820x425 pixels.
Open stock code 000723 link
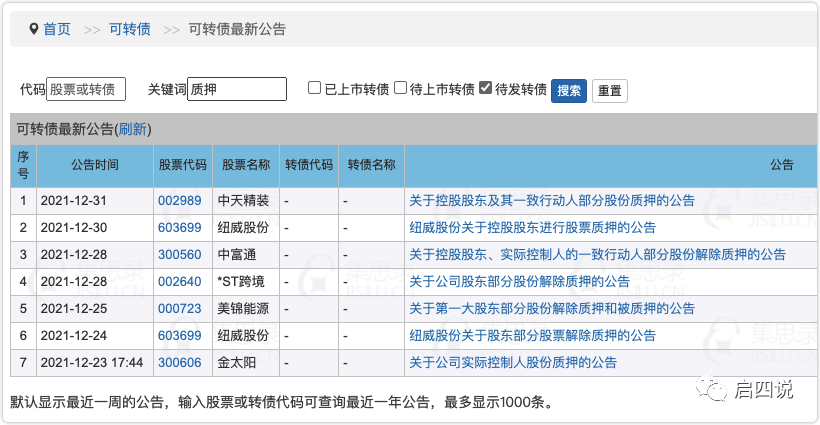(x=179, y=309)
